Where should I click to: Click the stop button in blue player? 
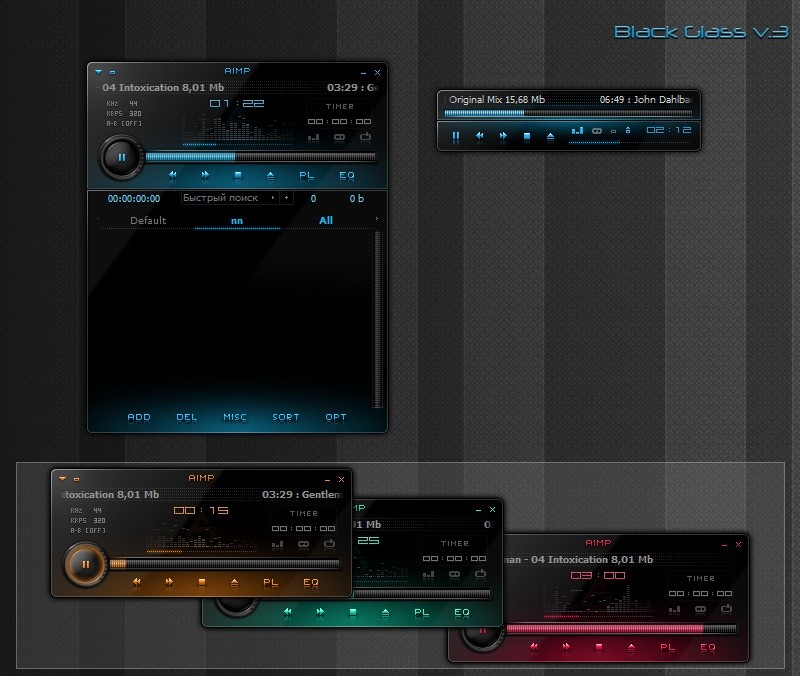[238, 175]
